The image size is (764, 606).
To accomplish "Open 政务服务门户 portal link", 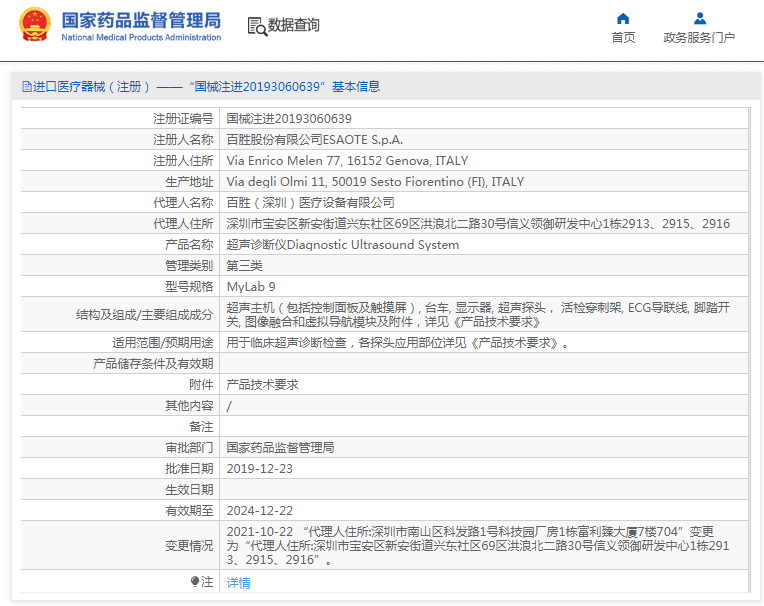I will (x=699, y=38).
